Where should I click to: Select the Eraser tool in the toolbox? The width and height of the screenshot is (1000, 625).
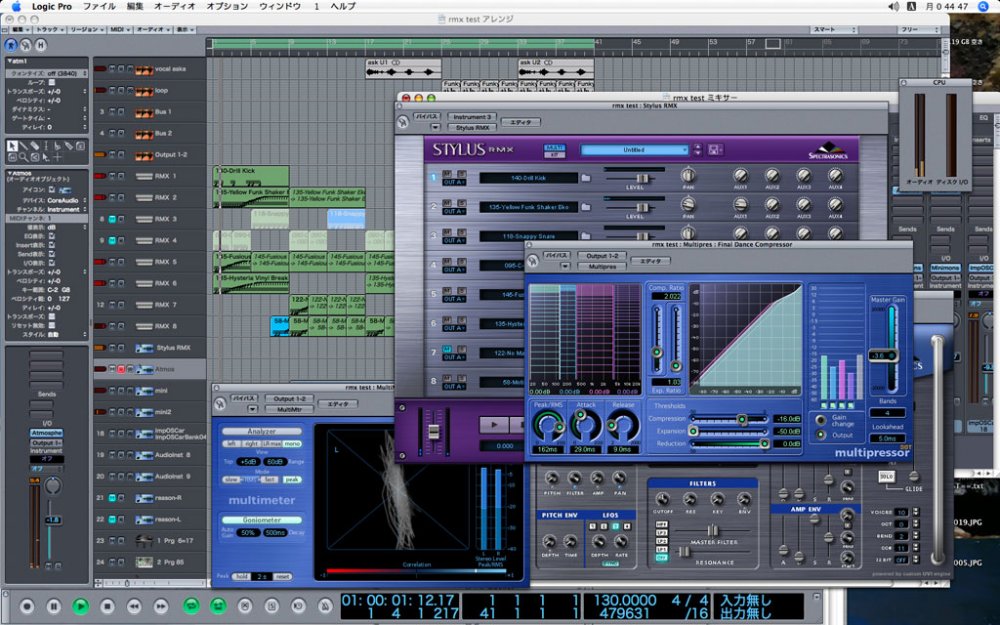click(x=35, y=146)
